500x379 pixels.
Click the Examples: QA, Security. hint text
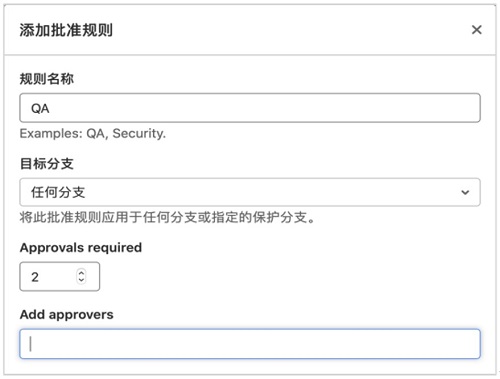tap(93, 133)
